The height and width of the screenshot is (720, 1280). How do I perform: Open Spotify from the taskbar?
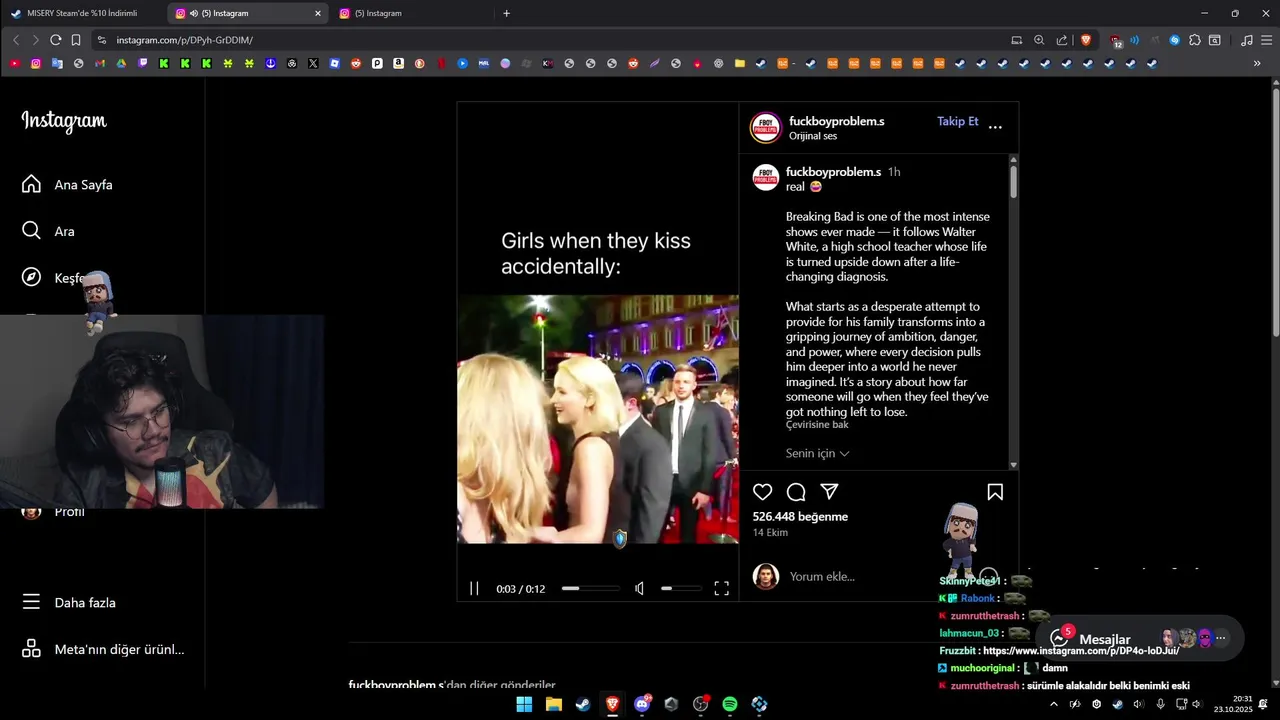[x=730, y=704]
